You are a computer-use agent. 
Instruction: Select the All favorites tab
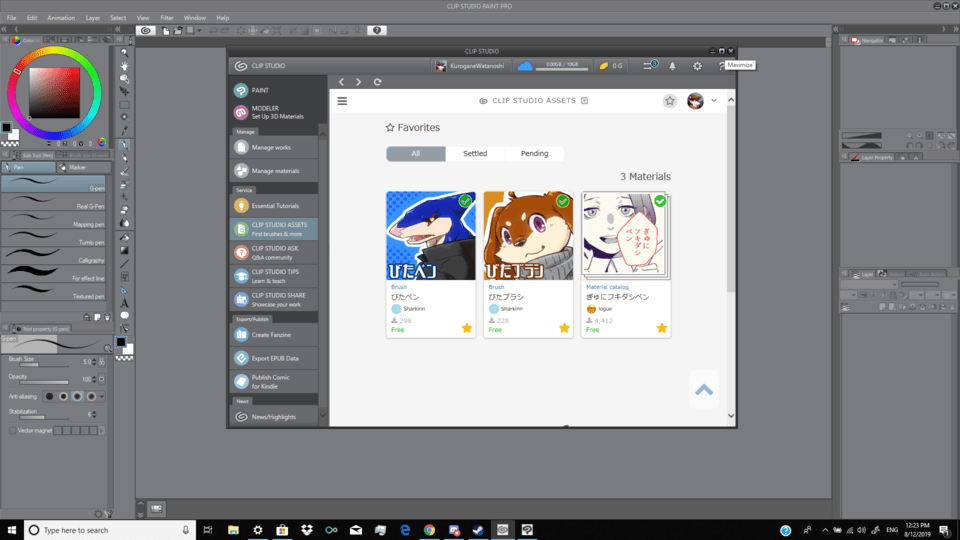coord(416,154)
